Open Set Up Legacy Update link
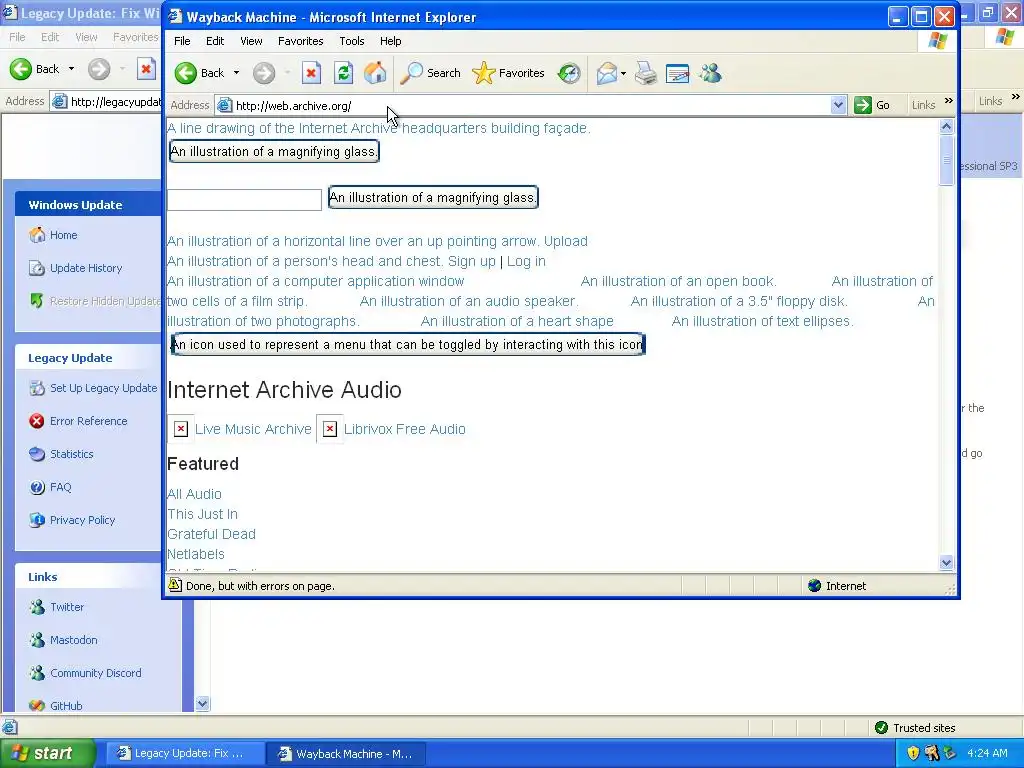The height and width of the screenshot is (768, 1024). 103,389
